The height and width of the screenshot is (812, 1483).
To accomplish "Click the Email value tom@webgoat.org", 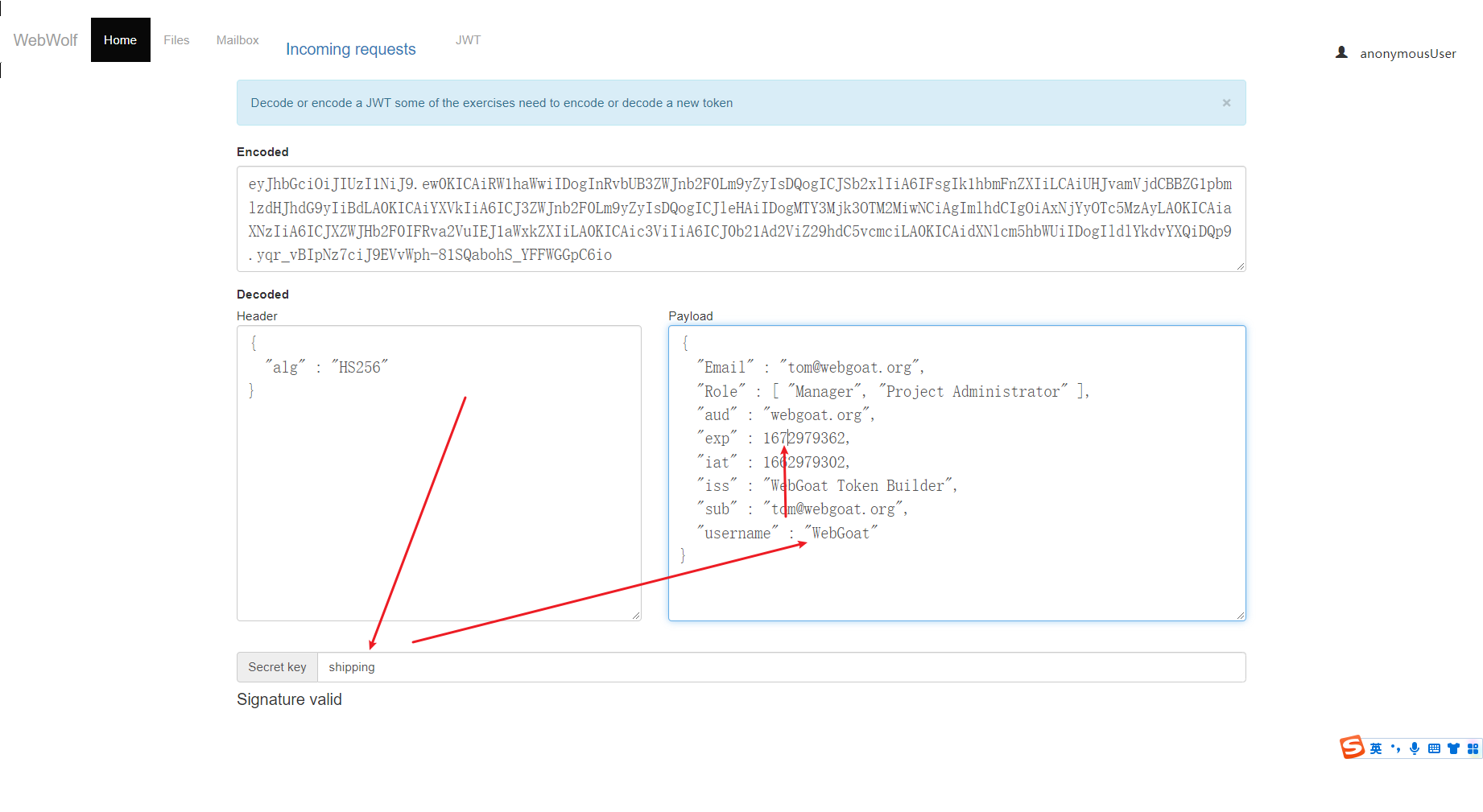I will (x=849, y=368).
